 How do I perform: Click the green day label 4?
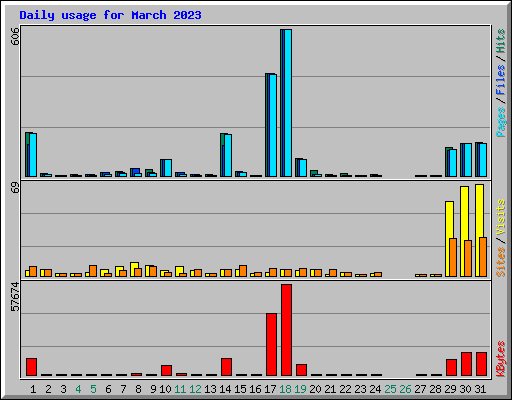[78, 389]
